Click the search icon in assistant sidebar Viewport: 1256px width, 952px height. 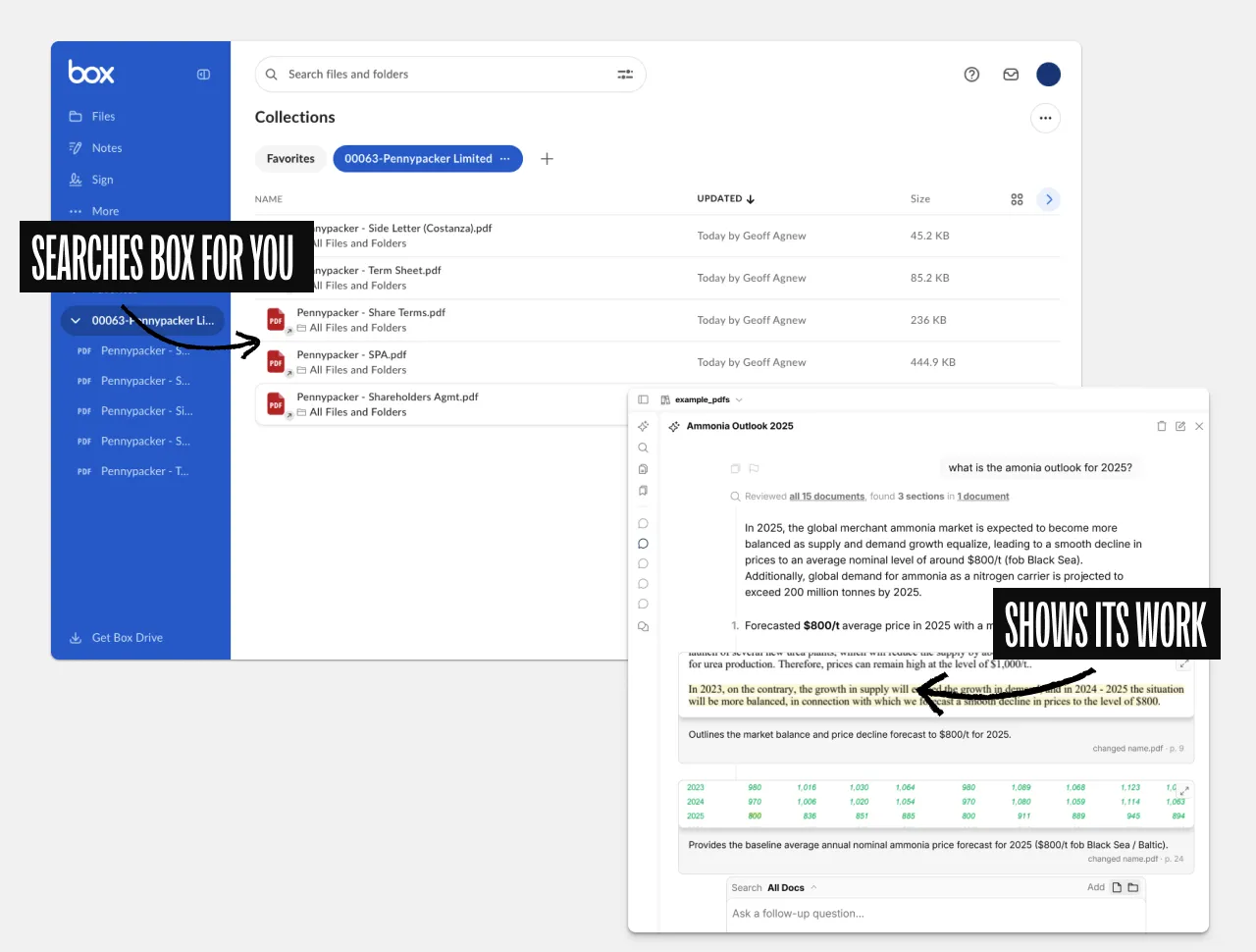[643, 449]
